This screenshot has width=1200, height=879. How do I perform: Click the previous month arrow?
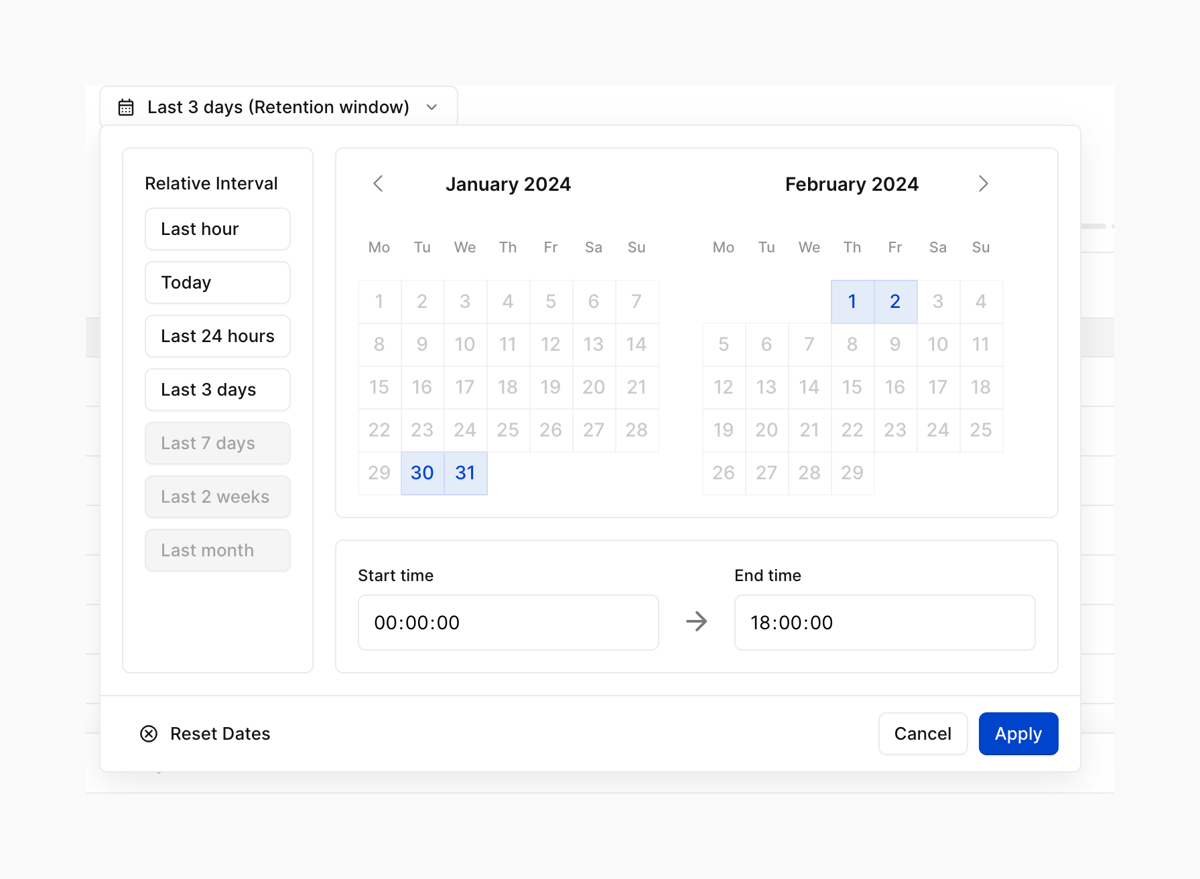pos(378,184)
